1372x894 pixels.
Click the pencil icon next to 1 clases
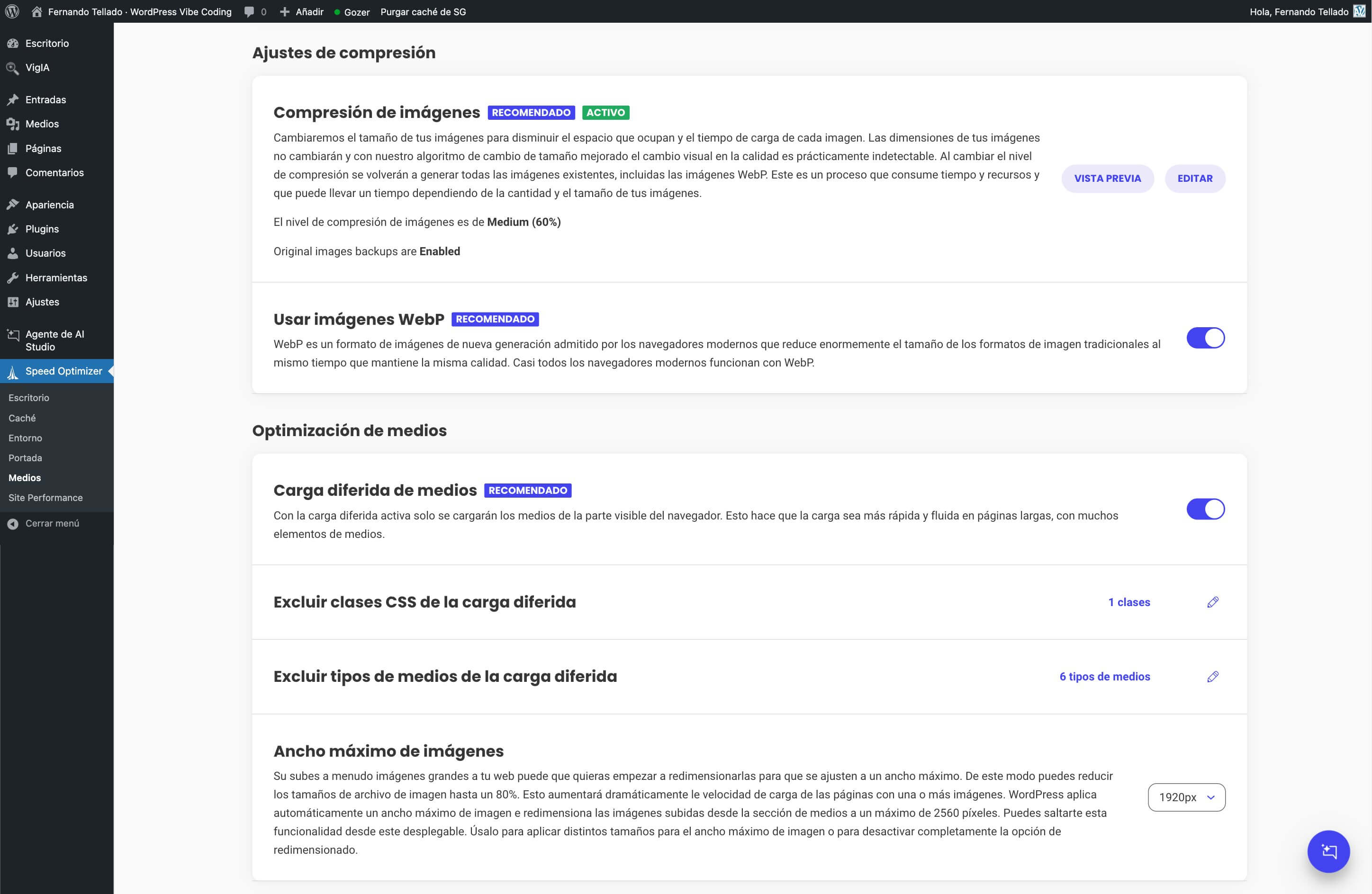1213,602
